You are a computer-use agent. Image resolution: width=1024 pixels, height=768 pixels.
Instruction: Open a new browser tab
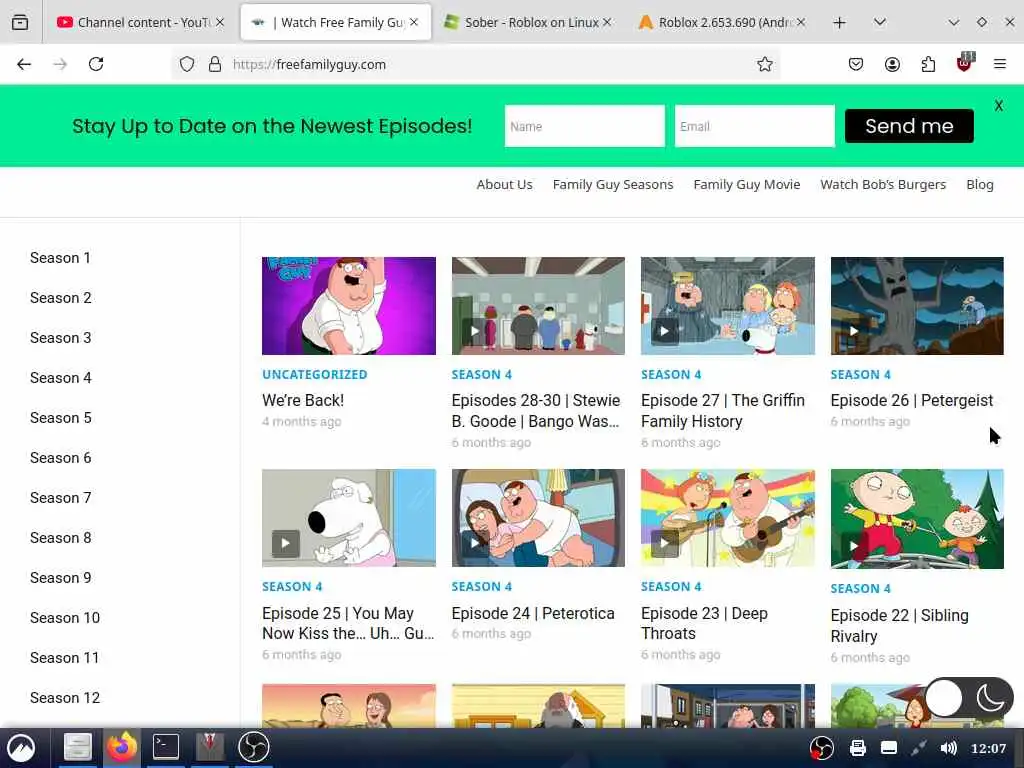click(x=839, y=23)
